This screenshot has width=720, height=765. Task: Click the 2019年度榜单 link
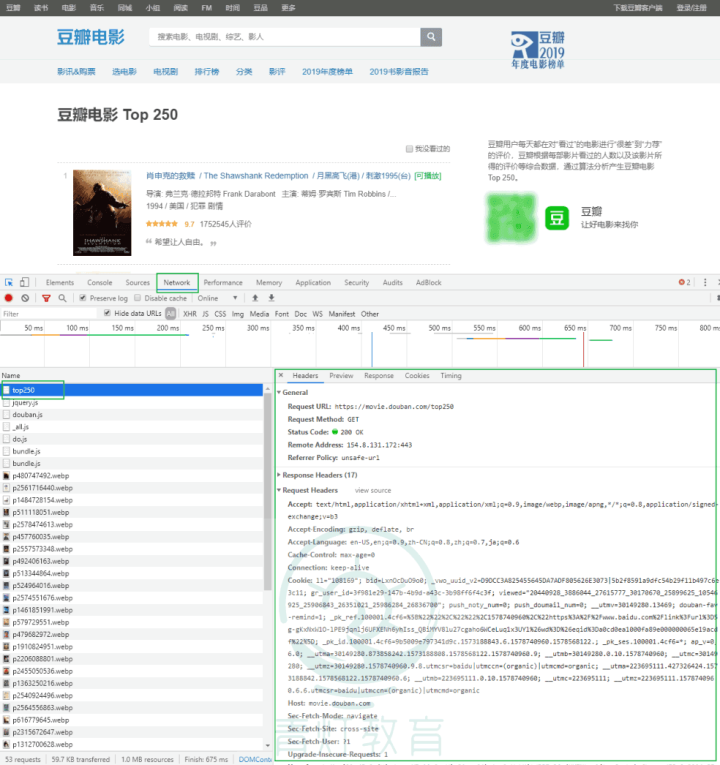click(327, 72)
